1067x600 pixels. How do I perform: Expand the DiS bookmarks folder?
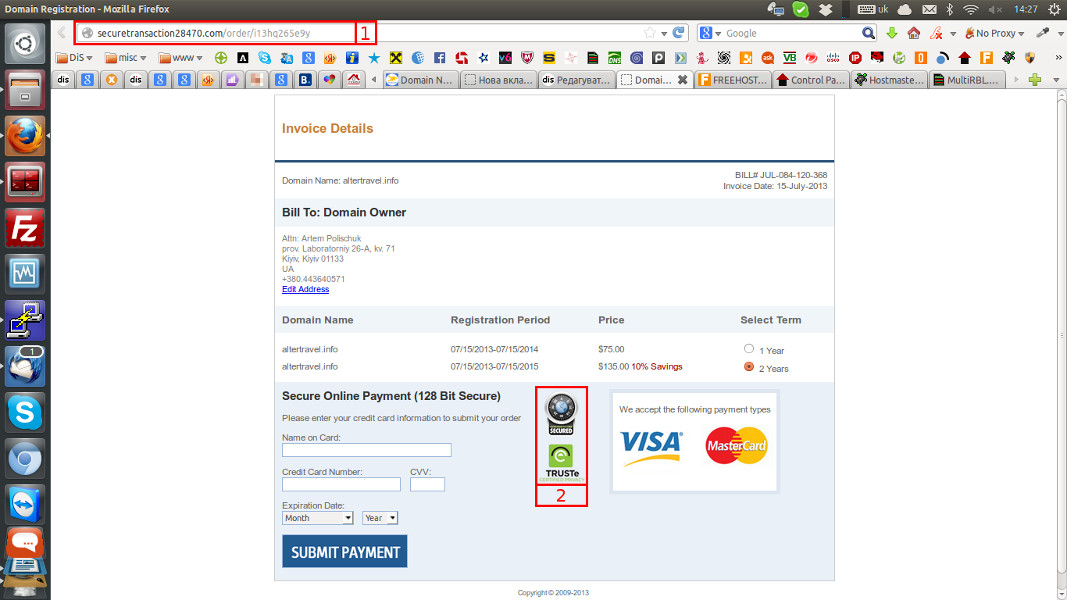[73, 58]
